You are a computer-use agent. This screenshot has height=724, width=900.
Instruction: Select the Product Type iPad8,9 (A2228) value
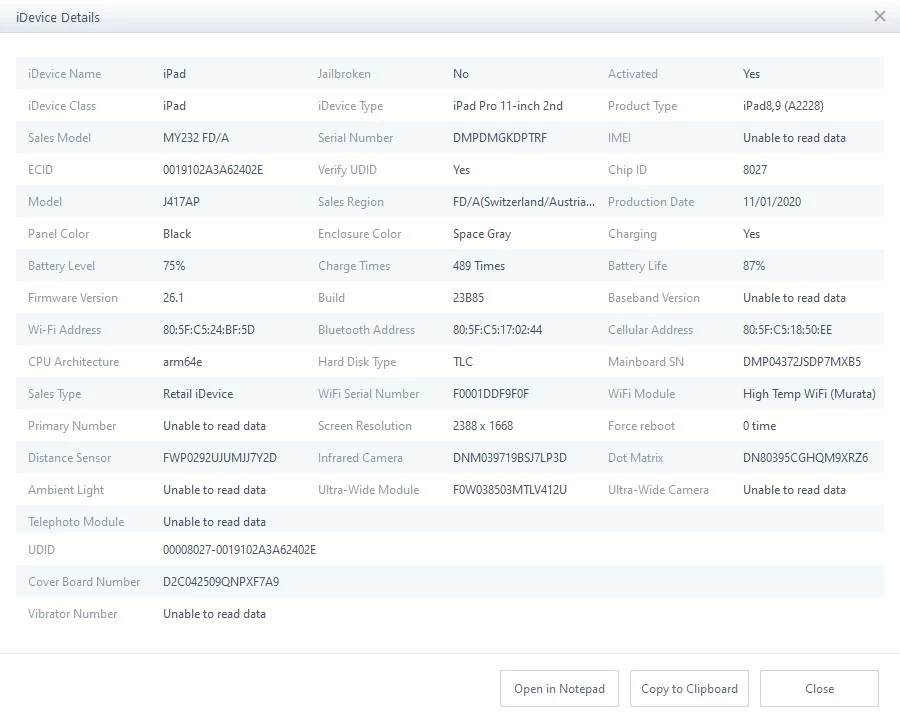coord(783,106)
